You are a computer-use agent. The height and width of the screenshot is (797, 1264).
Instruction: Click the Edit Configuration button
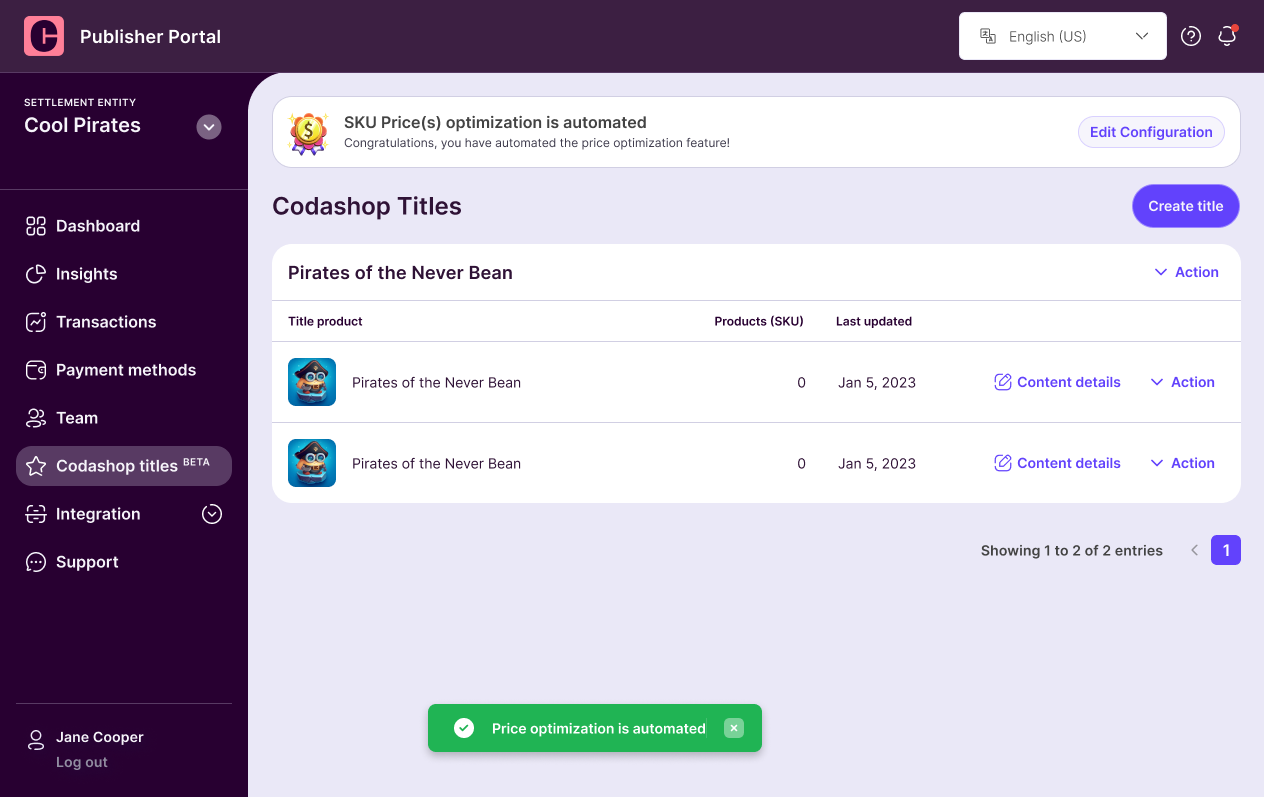[x=1151, y=132]
